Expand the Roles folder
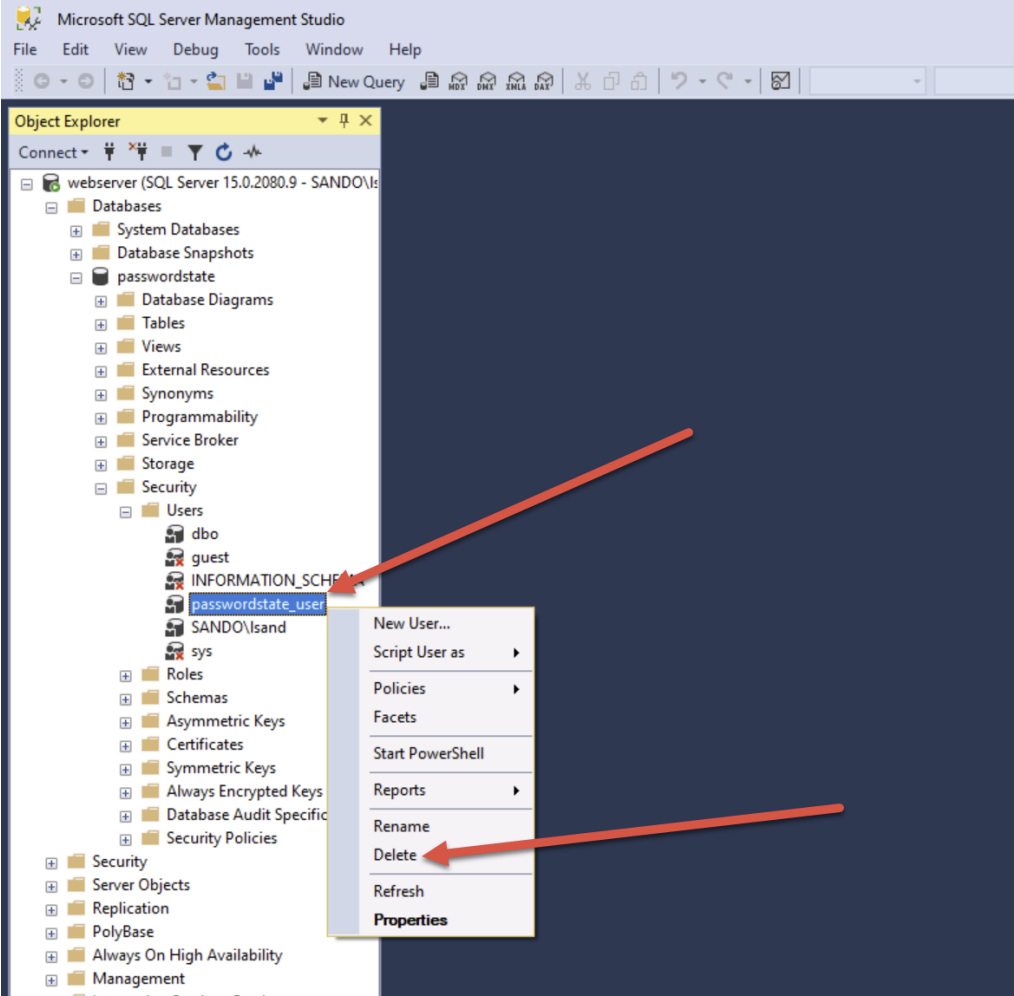The width and height of the screenshot is (1014, 996). (x=125, y=676)
